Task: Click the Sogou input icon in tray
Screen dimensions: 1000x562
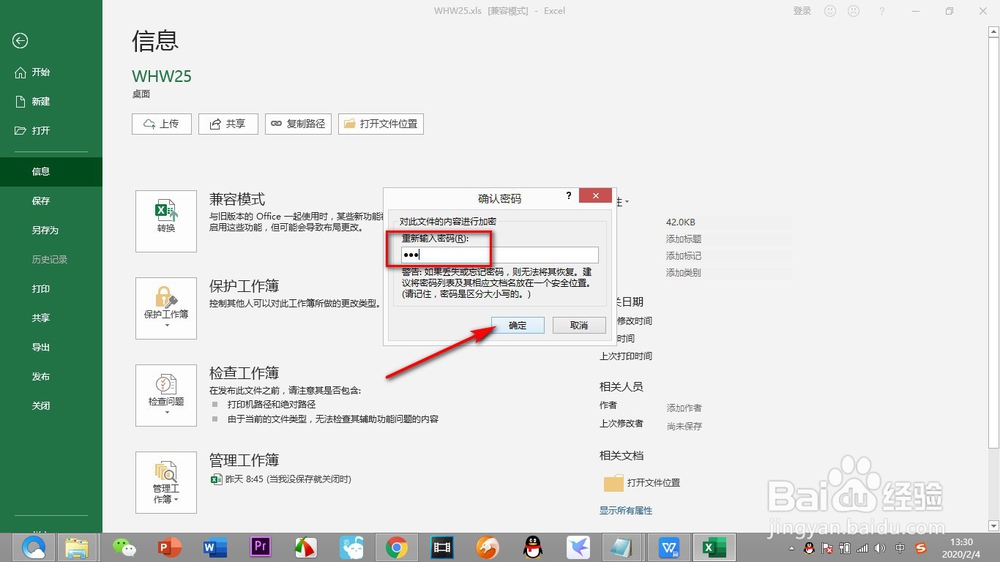Action: pos(920,548)
